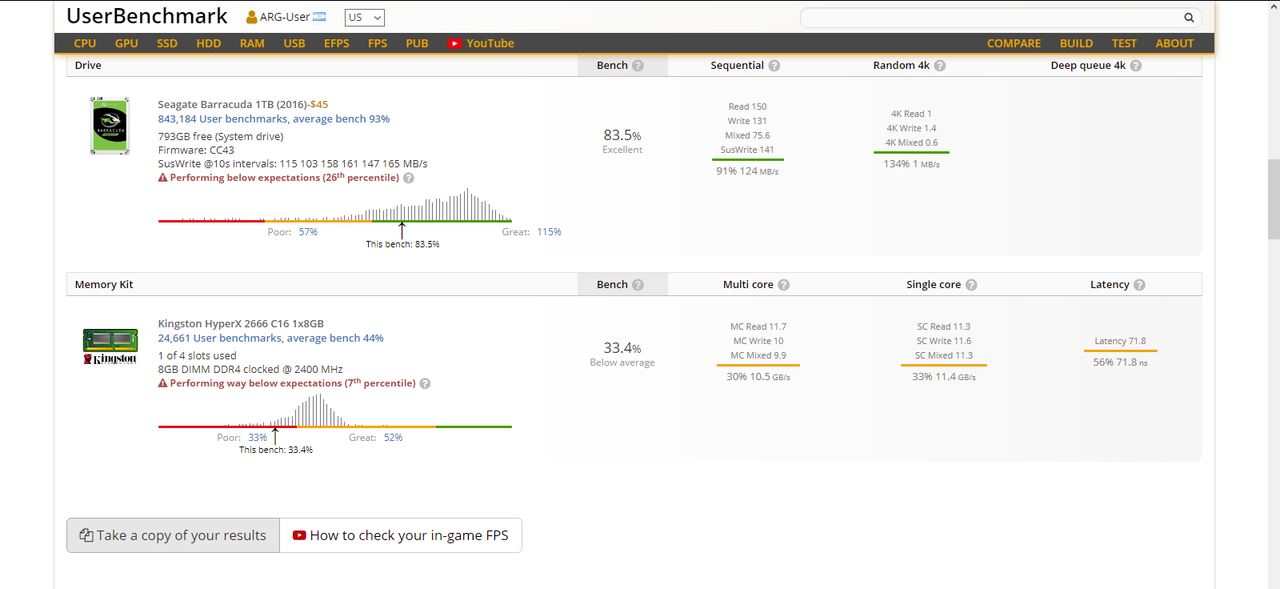Click the UserBenchmark site logo
The image size is (1280, 589).
pyautogui.click(x=147, y=17)
